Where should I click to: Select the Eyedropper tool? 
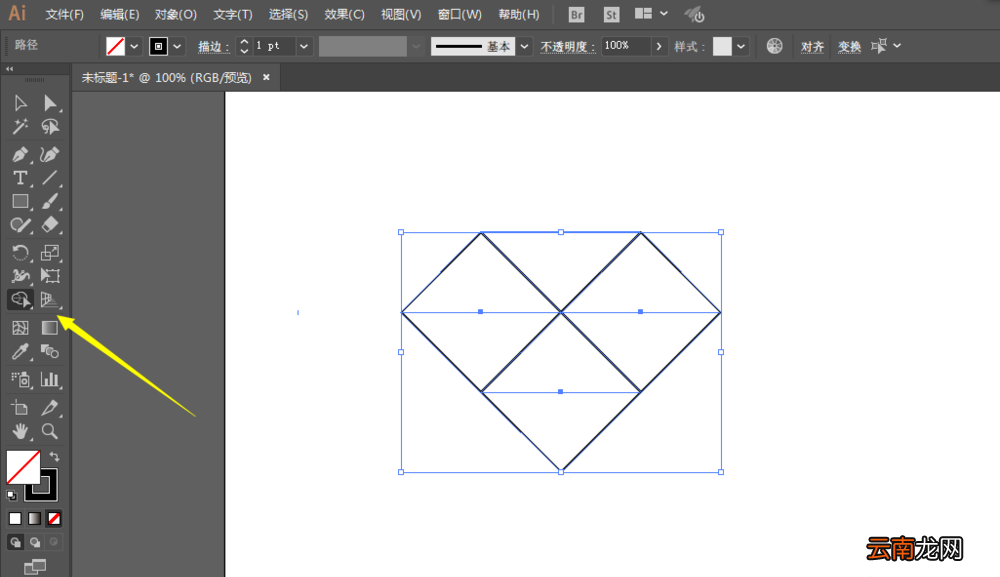pos(20,351)
